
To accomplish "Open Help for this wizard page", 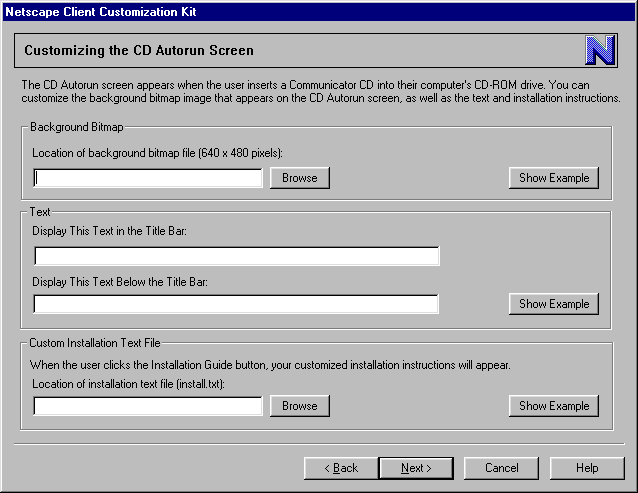I will 587,468.
